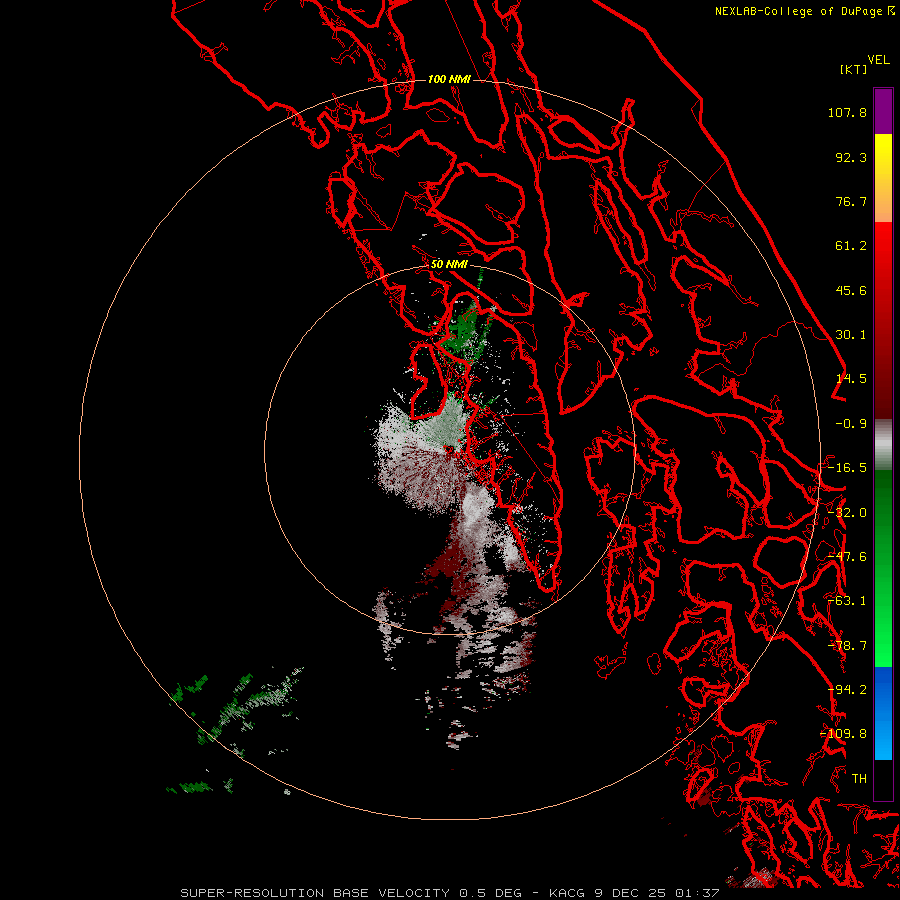The image size is (900, 900).
Task: Click the -16.5 velocity scale value
Action: [x=847, y=468]
